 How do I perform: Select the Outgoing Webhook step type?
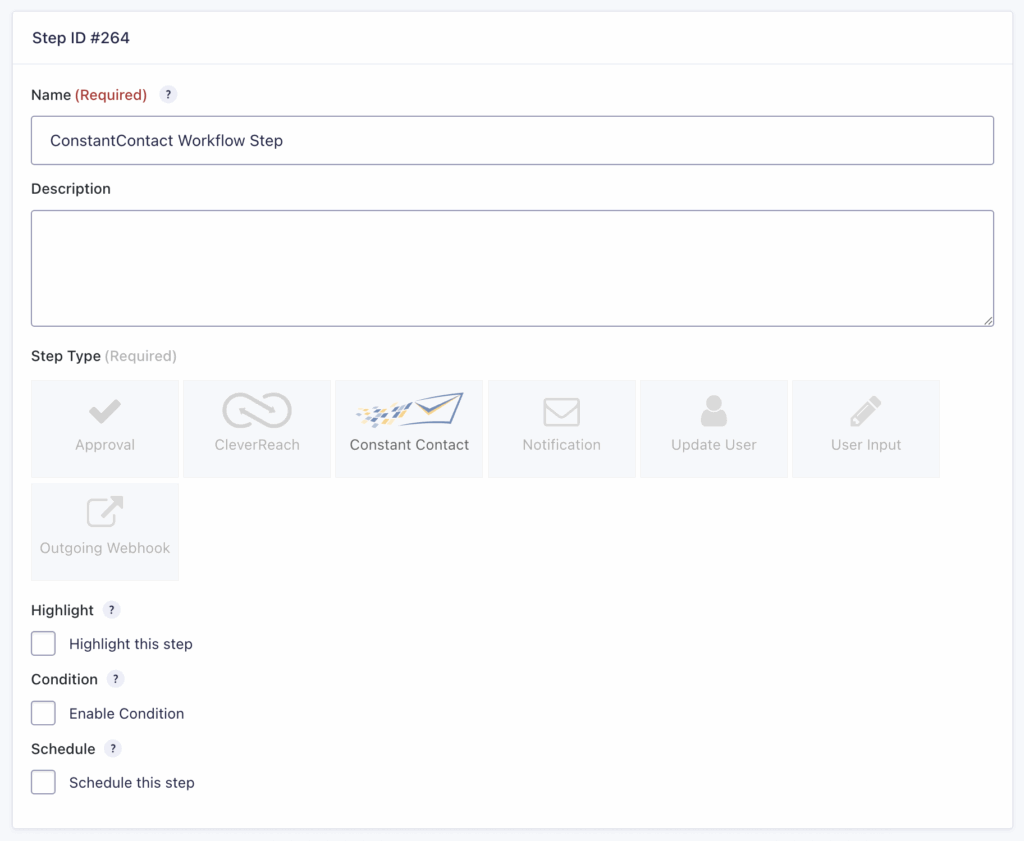pos(104,531)
